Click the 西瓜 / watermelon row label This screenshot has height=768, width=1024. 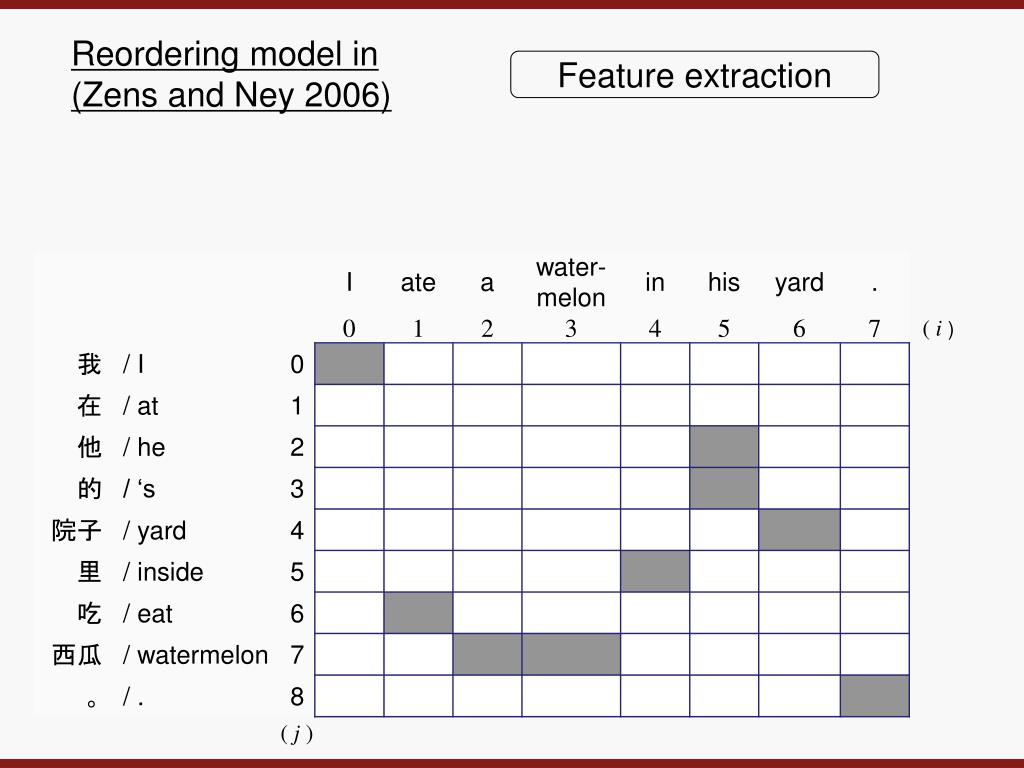160,655
